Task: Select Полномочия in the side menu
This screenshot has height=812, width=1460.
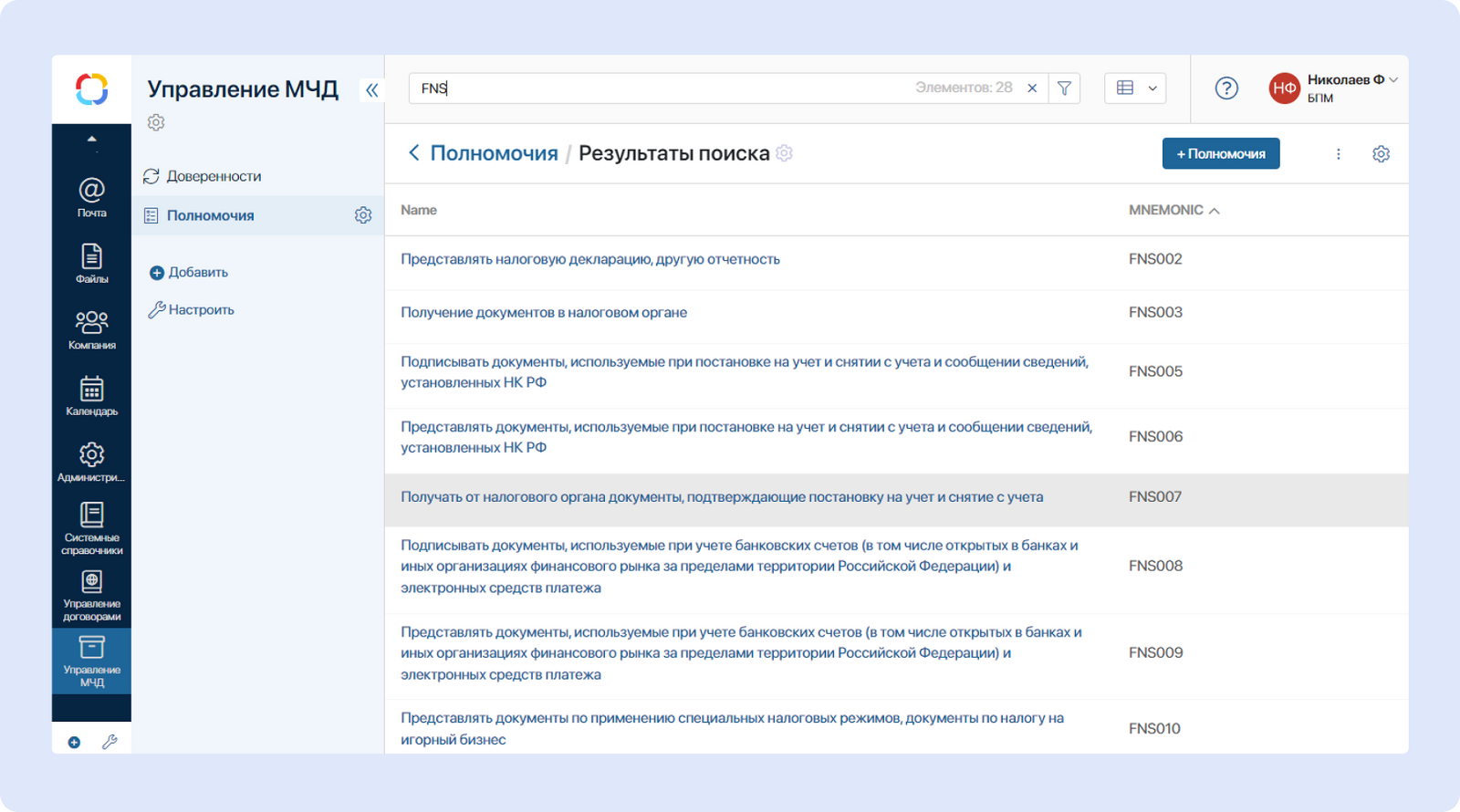Action: [210, 215]
